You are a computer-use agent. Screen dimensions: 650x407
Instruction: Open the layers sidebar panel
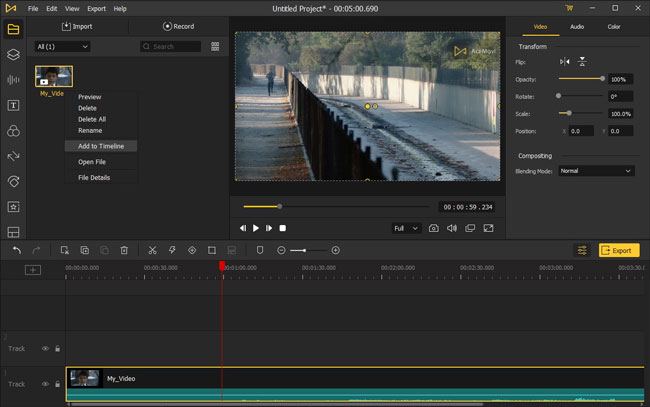(13, 54)
